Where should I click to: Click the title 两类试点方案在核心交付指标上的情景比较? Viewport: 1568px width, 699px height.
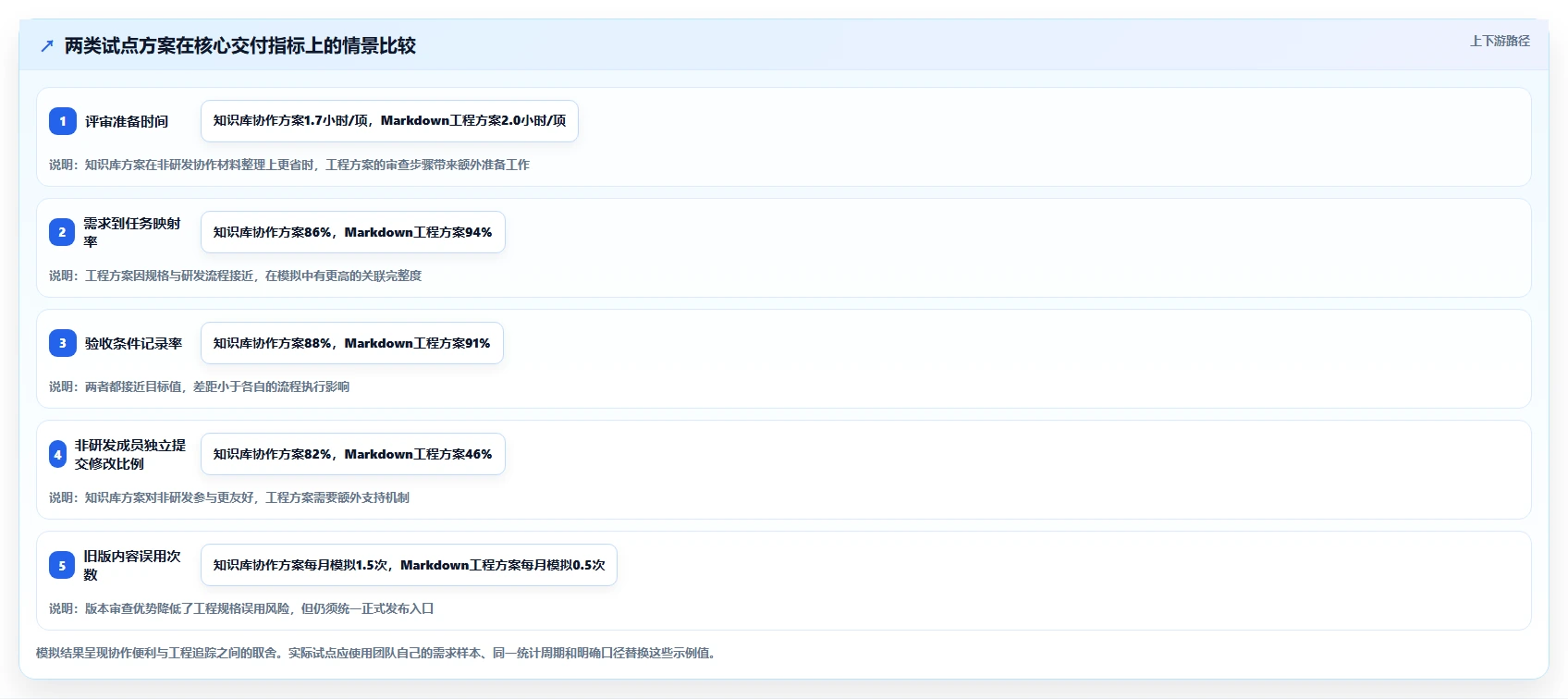(x=240, y=46)
